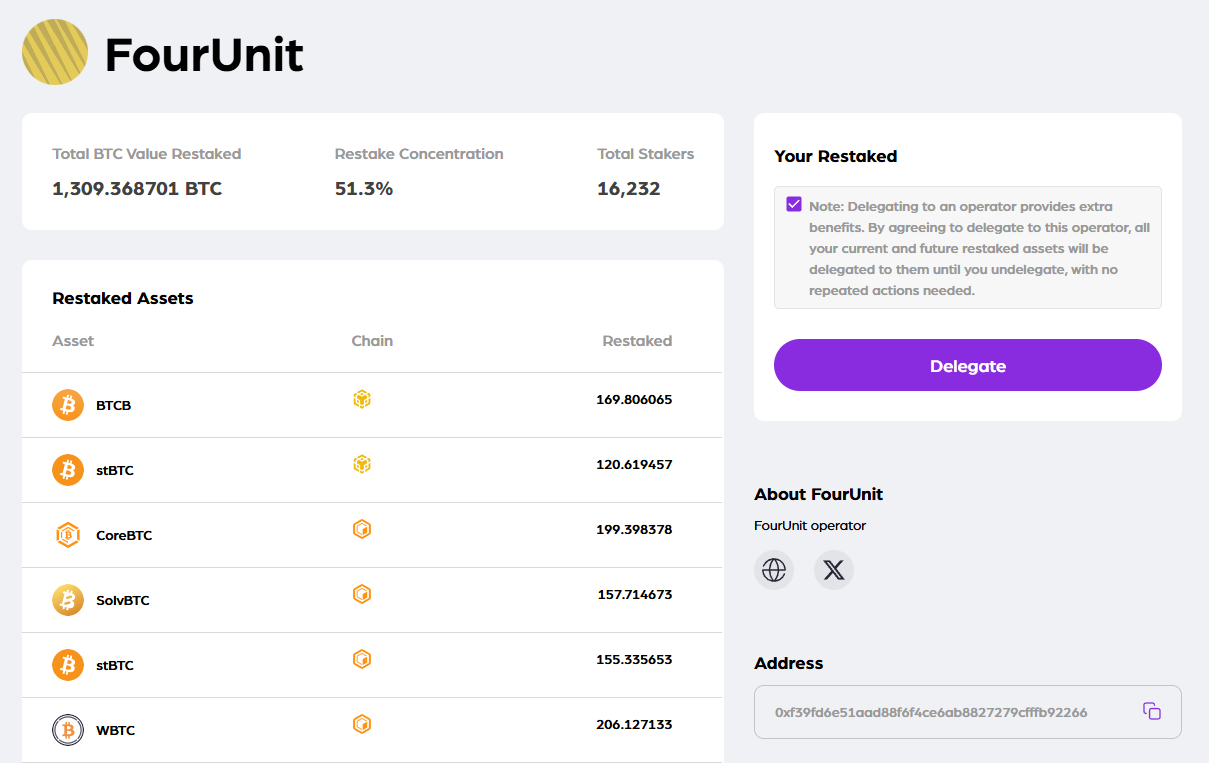Image resolution: width=1209 pixels, height=763 pixels.
Task: Select the stBTC row showing 120.619457
Action: pyautogui.click(x=372, y=470)
